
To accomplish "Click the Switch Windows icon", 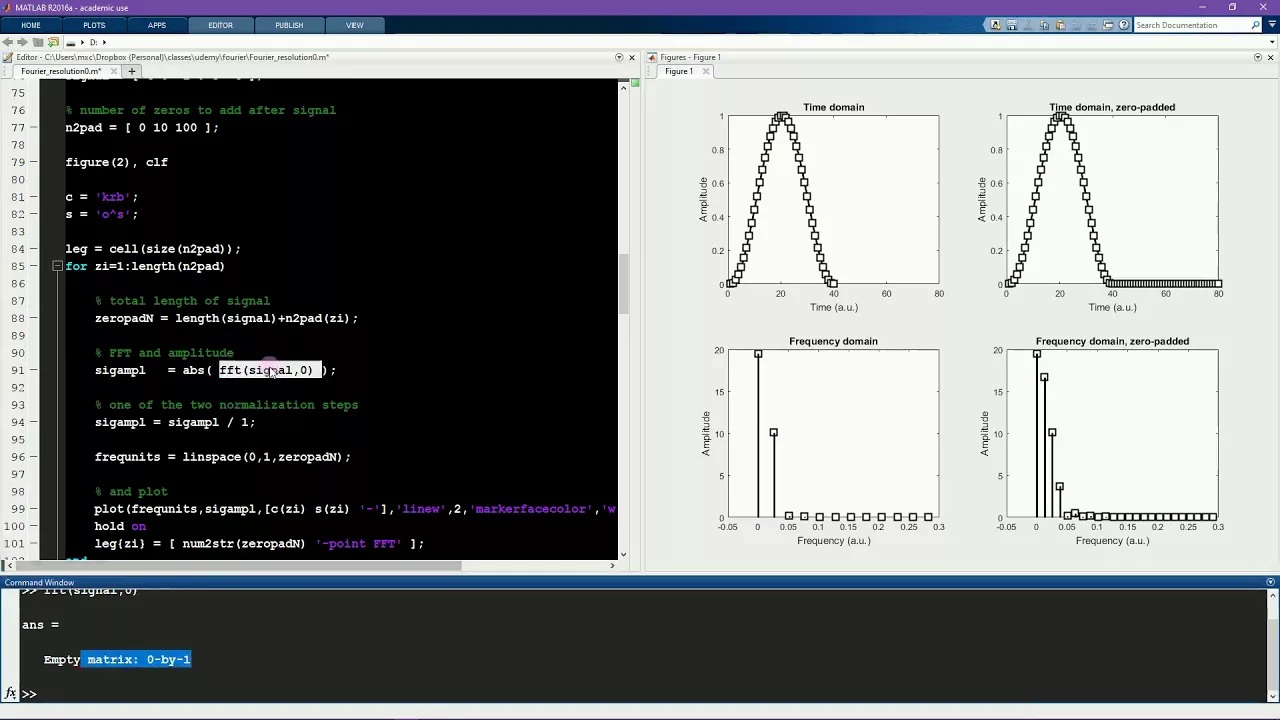I will click(x=1108, y=25).
